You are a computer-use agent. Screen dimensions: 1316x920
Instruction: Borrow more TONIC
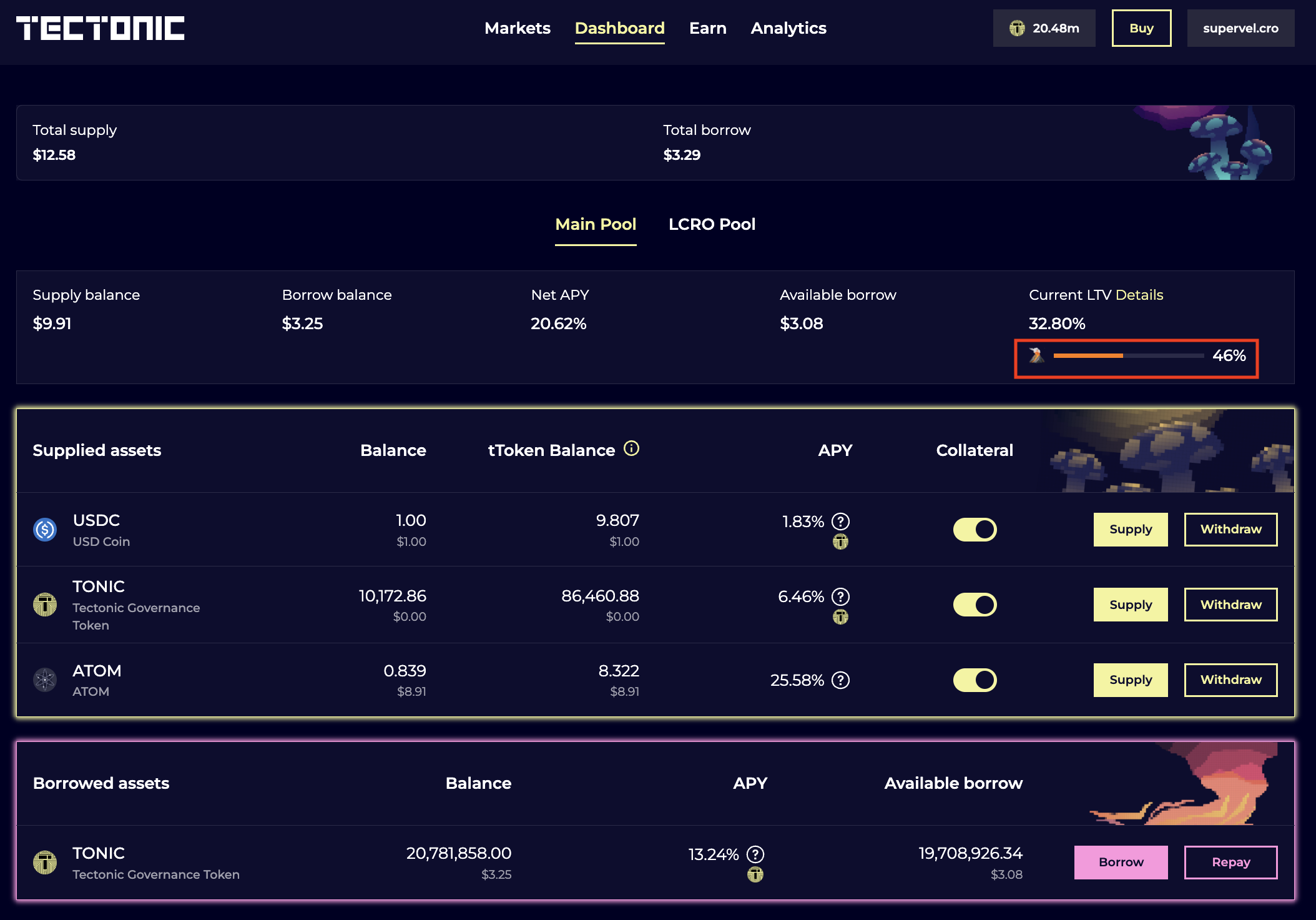point(1121,863)
